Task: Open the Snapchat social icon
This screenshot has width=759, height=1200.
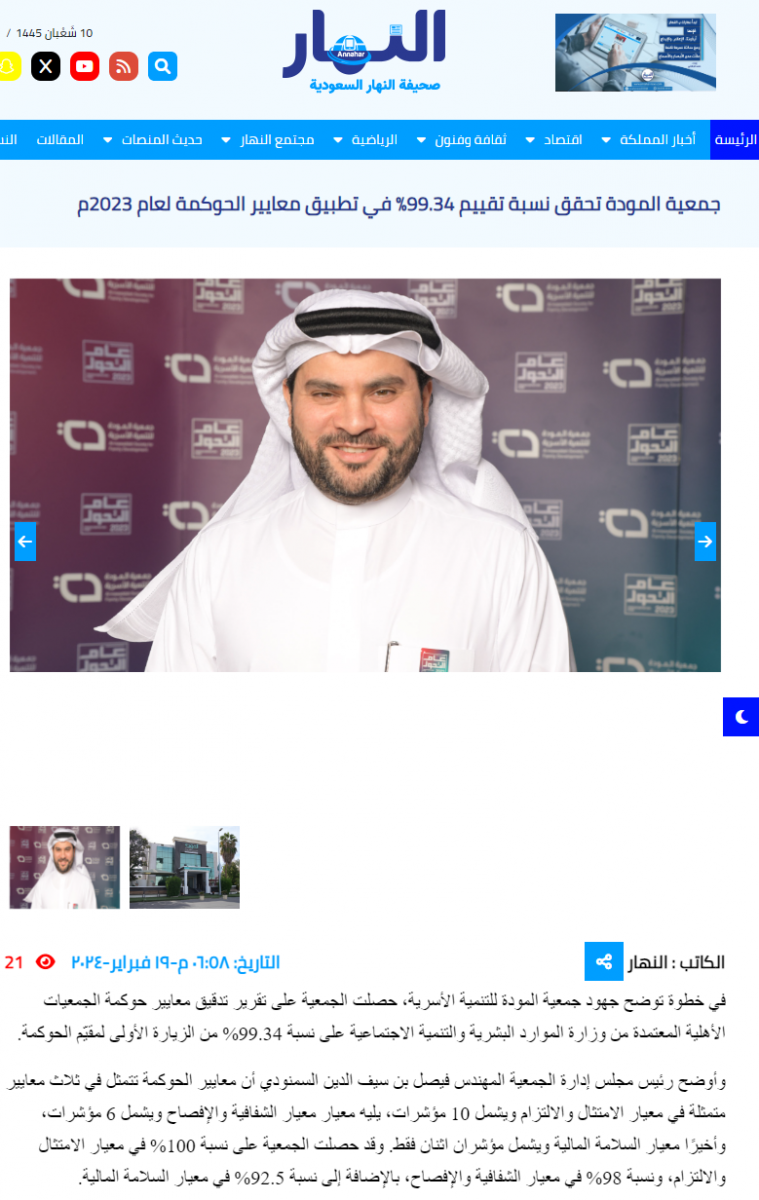Action: pos(9,67)
